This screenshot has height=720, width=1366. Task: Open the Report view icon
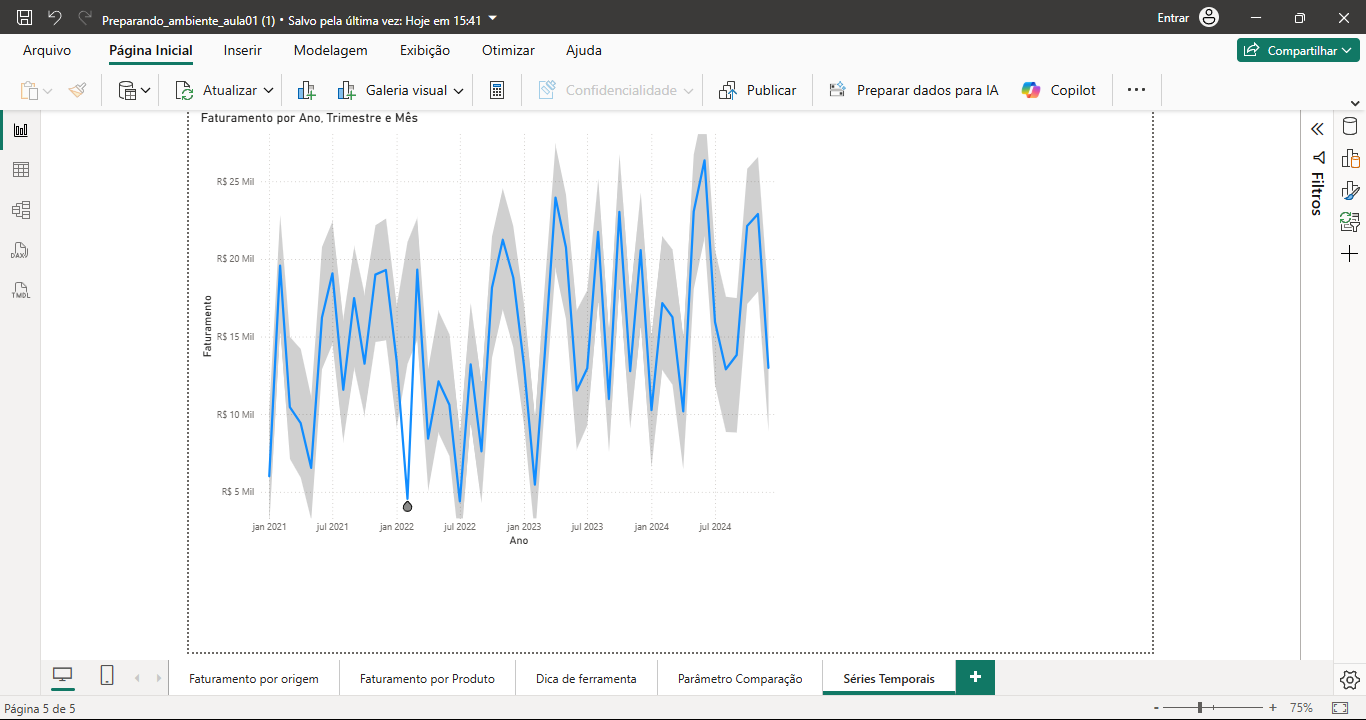pos(20,130)
